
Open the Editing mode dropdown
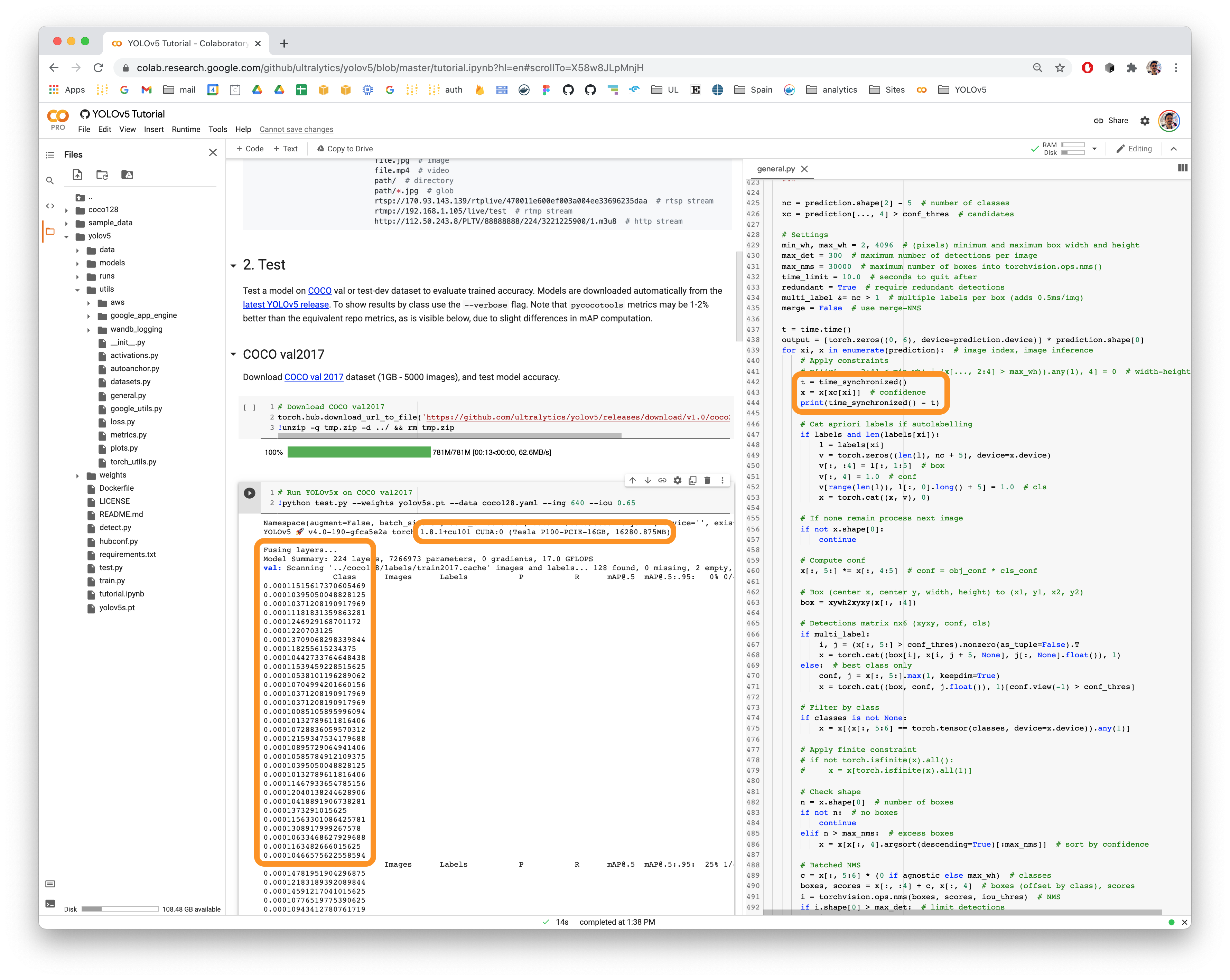(1134, 149)
